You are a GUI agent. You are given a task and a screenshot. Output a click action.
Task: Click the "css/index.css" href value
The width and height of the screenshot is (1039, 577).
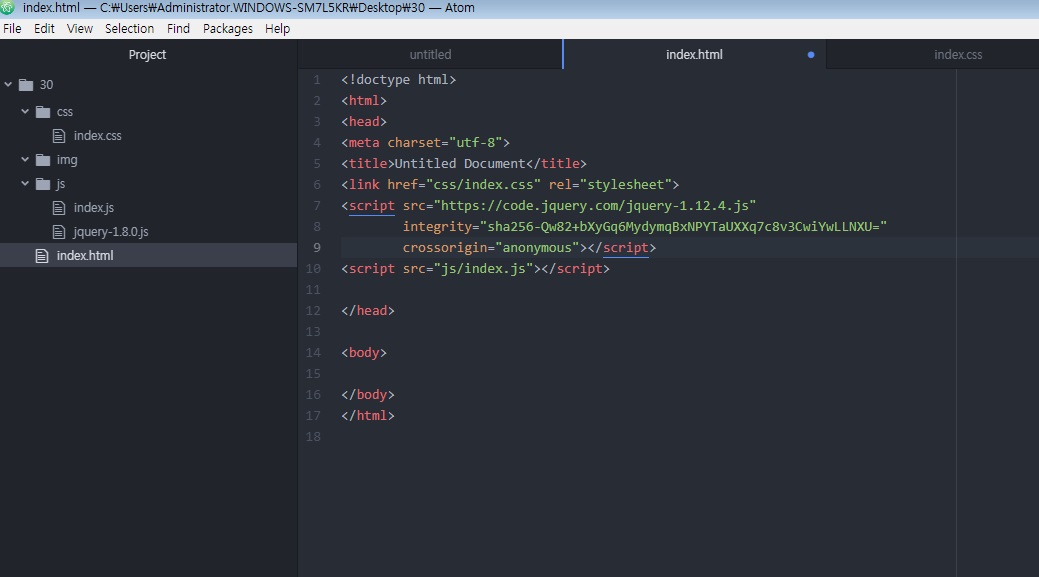click(483, 185)
